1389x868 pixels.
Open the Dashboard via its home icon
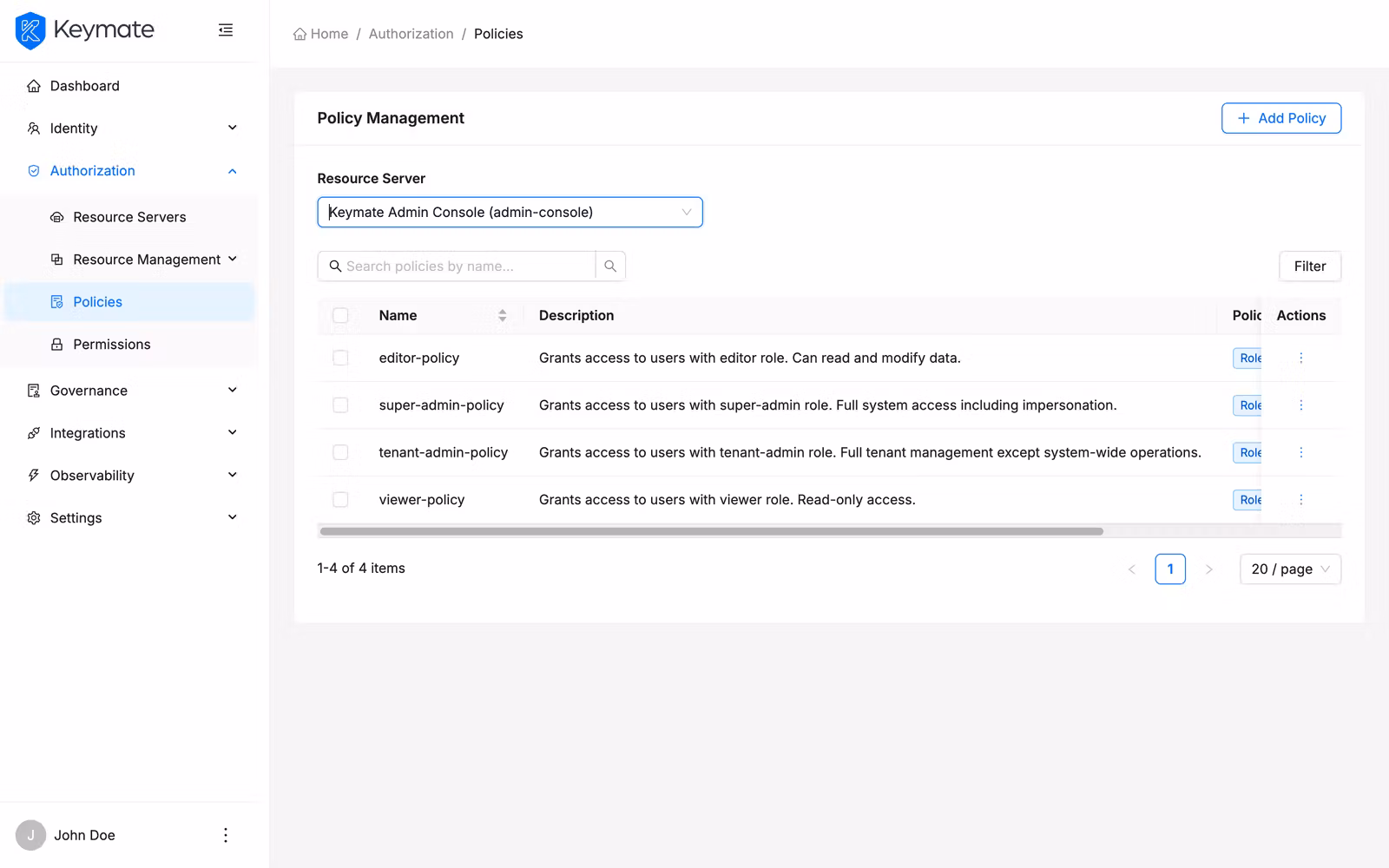[x=33, y=85]
